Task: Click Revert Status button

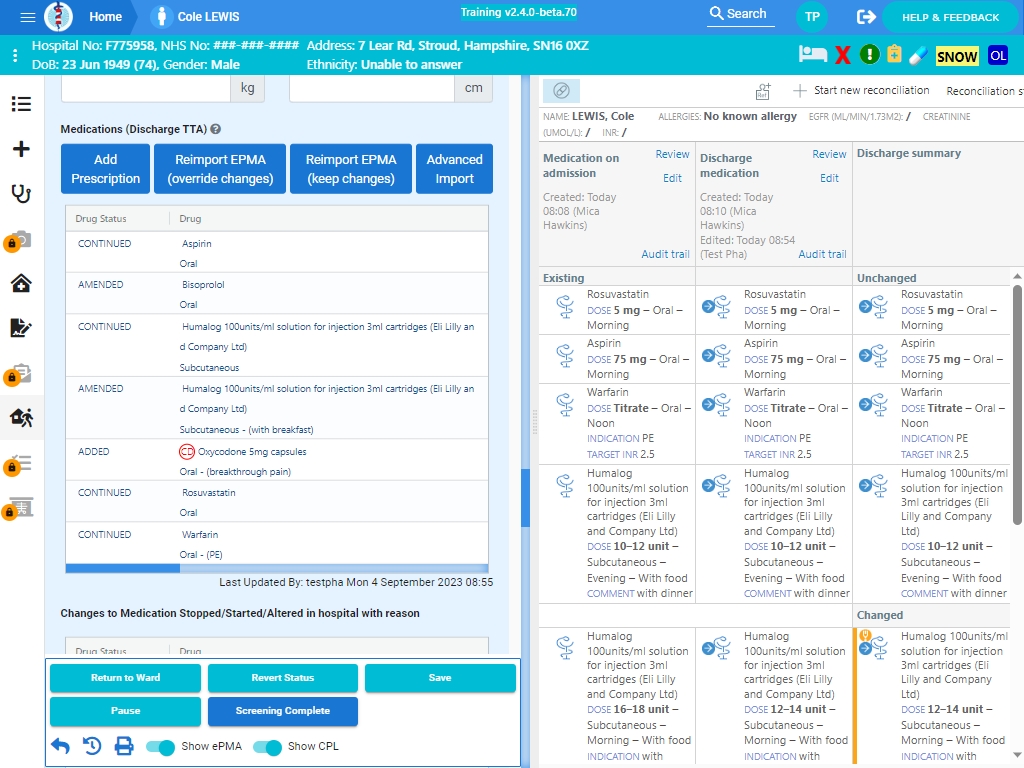Action: pos(283,678)
